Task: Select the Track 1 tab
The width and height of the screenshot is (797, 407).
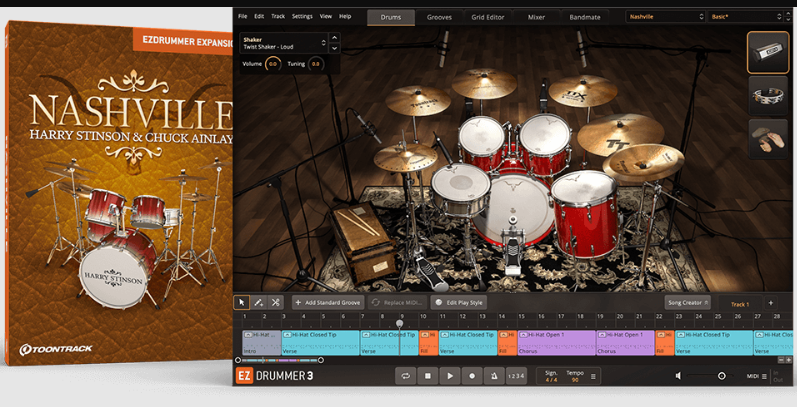Action: point(740,304)
